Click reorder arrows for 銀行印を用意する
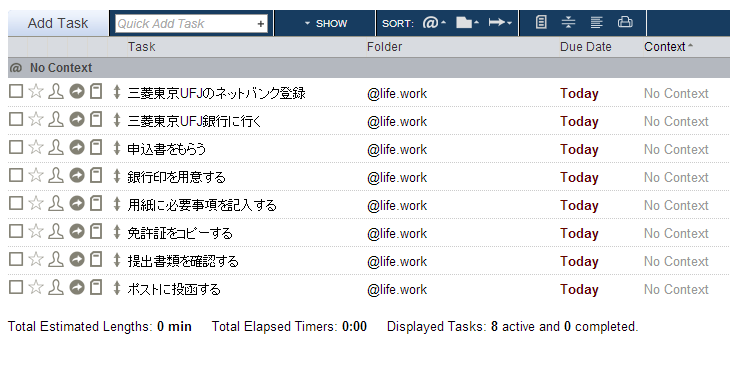The image size is (730, 380). coord(117,176)
